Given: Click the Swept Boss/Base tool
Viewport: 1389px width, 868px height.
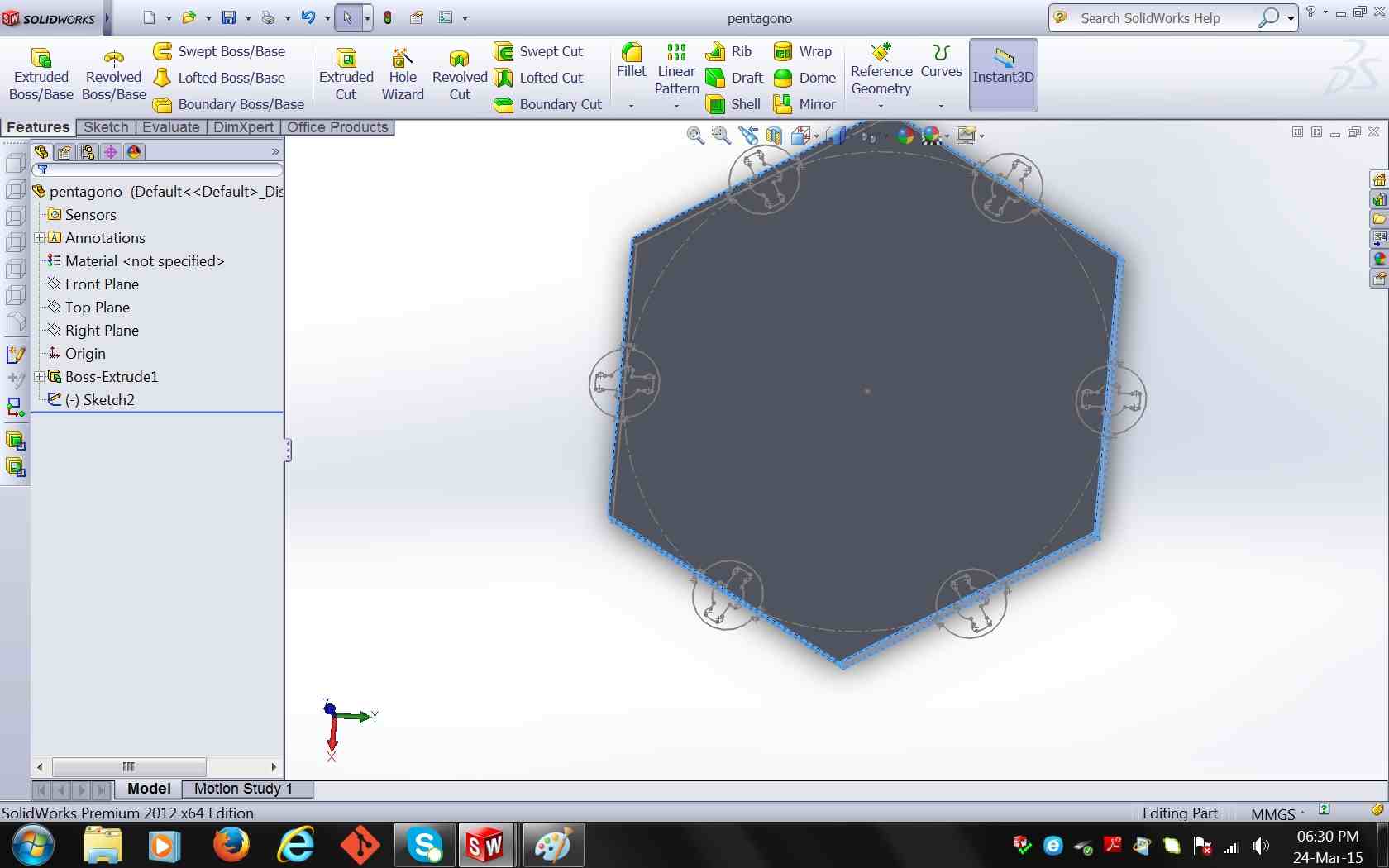Looking at the screenshot, I should [x=219, y=51].
